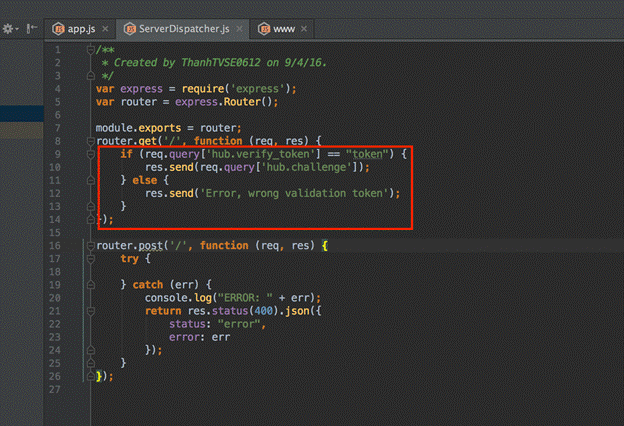Click the fold end marker at line 14

click(x=91, y=219)
